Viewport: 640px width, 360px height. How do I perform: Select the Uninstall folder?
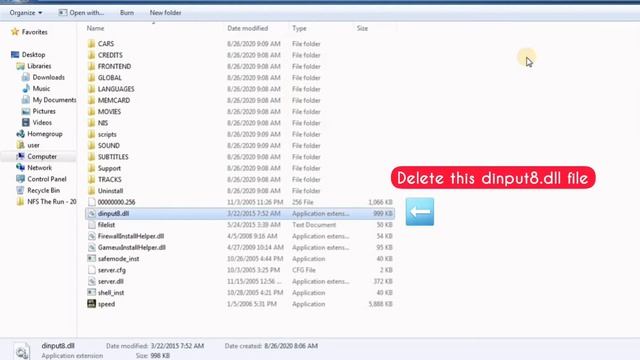[x=110, y=191]
